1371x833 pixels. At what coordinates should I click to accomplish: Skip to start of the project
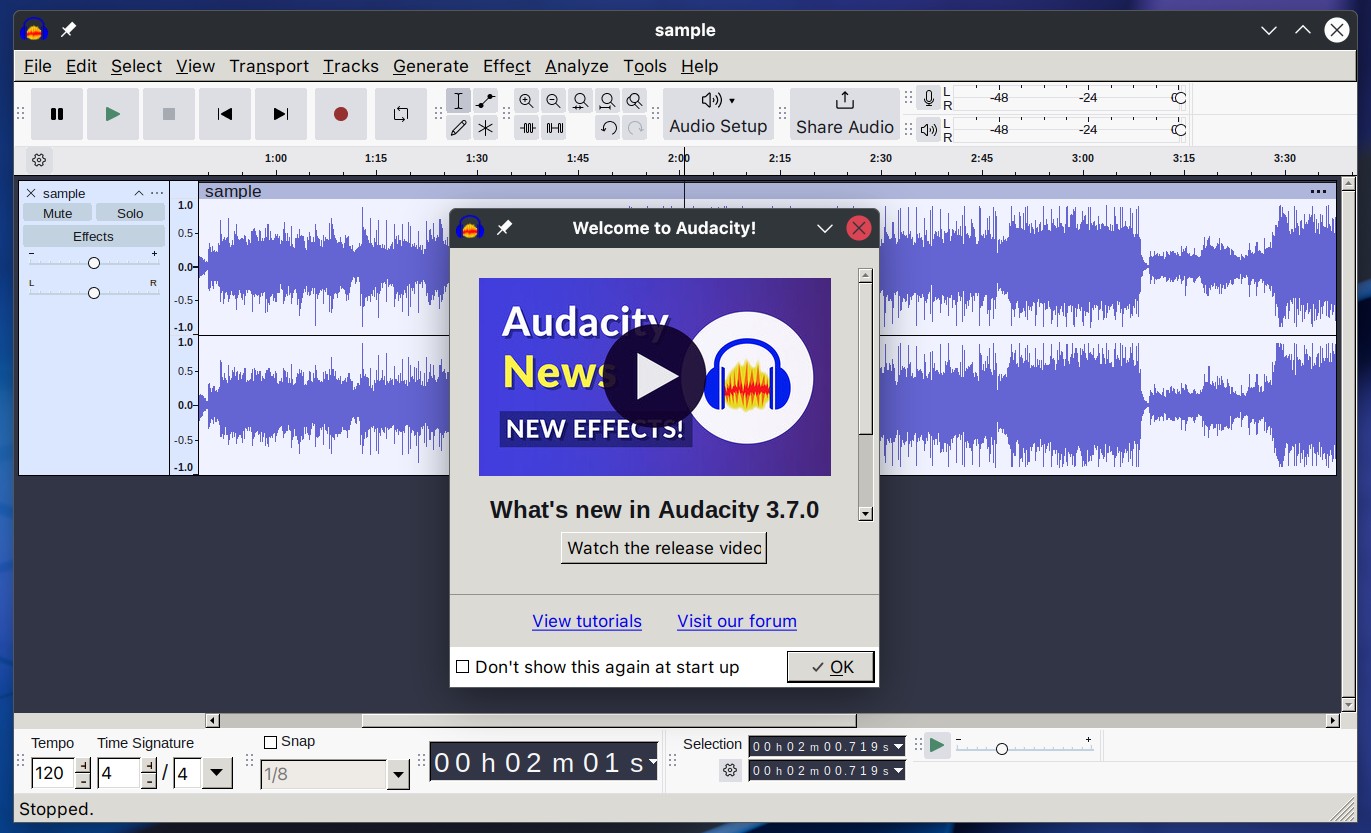pyautogui.click(x=225, y=114)
